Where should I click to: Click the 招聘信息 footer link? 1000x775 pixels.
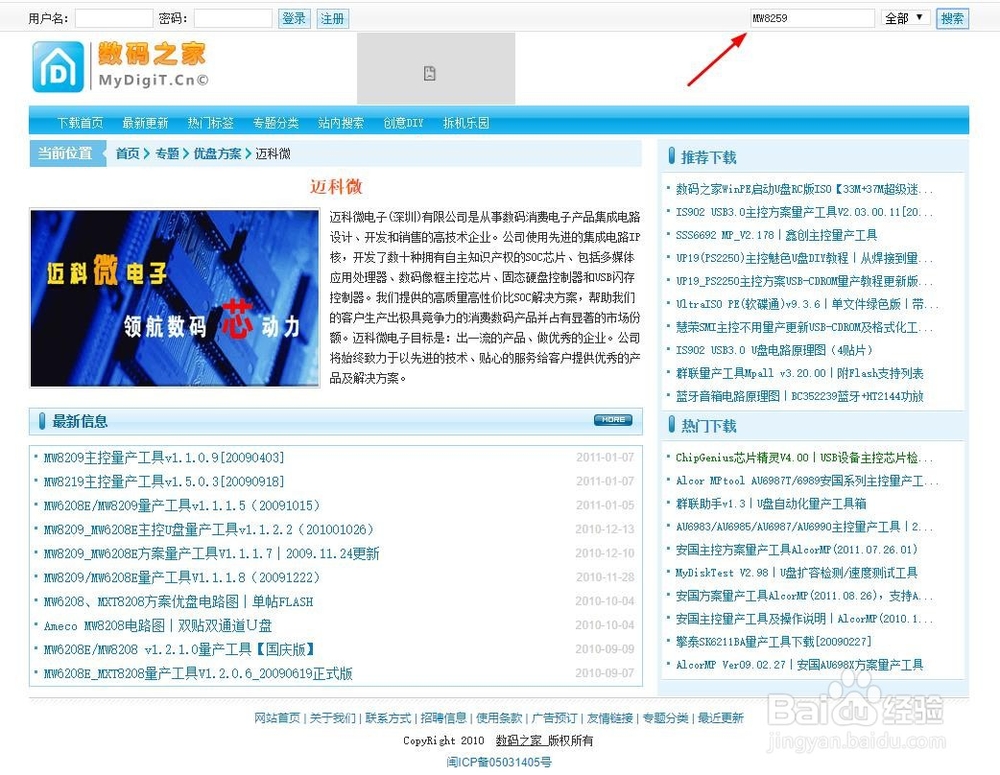(443, 718)
